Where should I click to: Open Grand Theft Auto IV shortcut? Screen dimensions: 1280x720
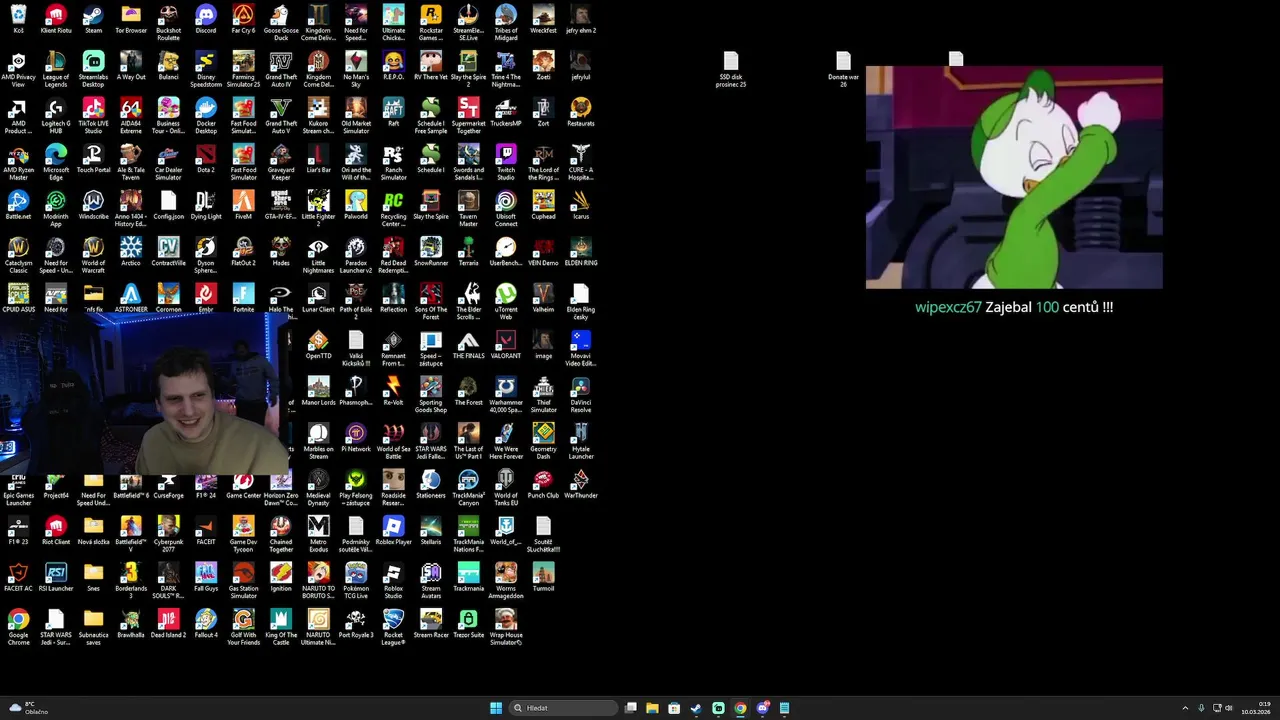(x=281, y=68)
